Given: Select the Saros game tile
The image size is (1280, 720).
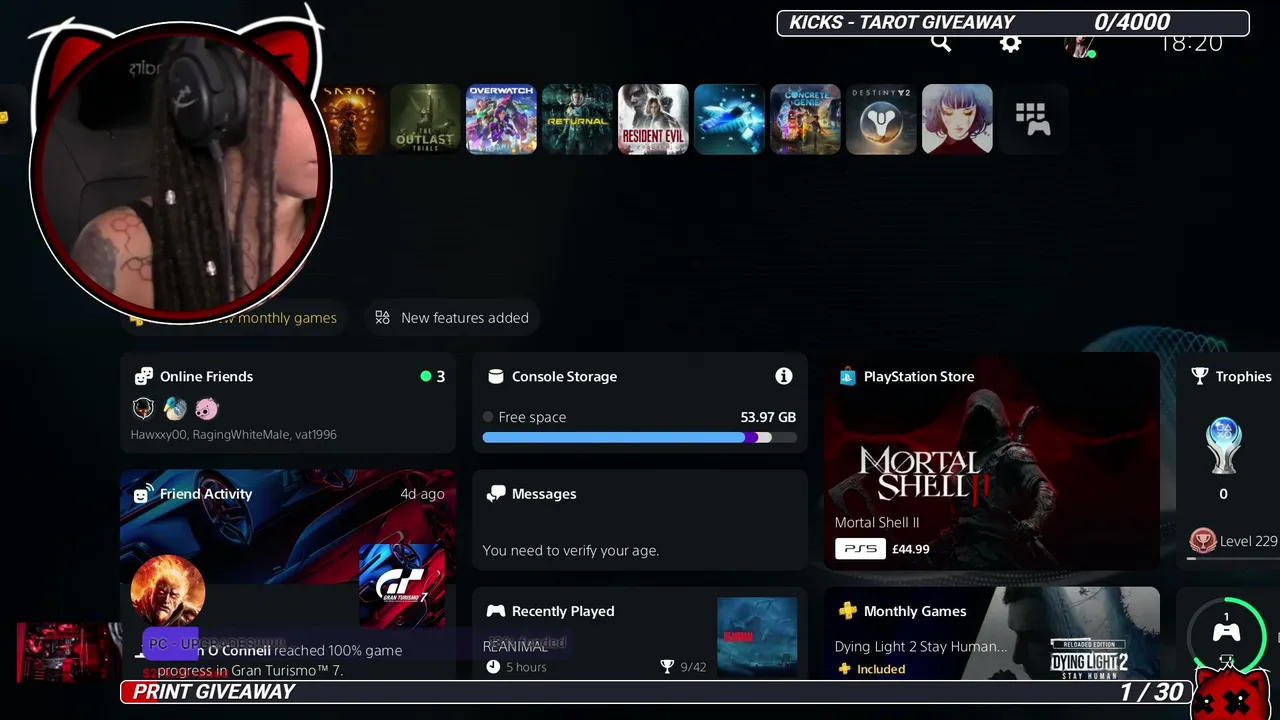Looking at the screenshot, I should click(353, 119).
